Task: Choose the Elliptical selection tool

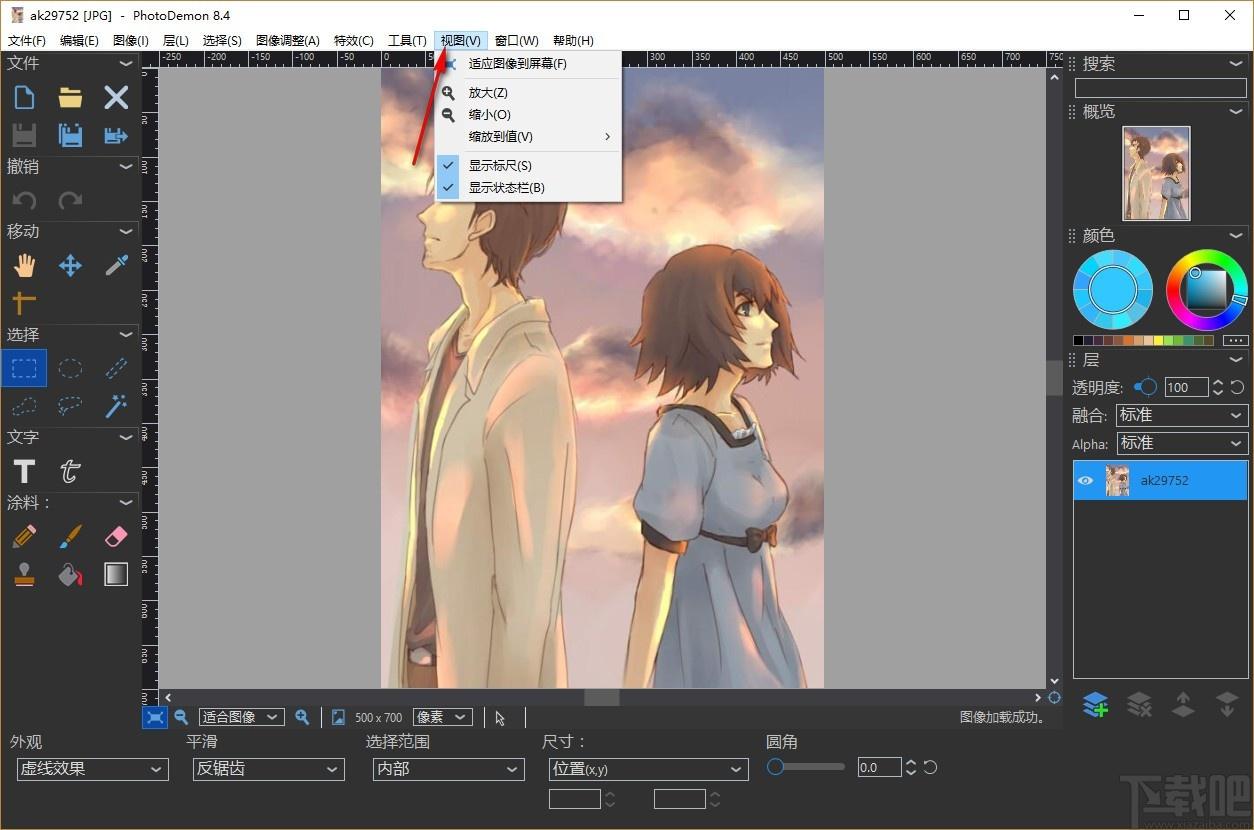Action: coord(70,368)
